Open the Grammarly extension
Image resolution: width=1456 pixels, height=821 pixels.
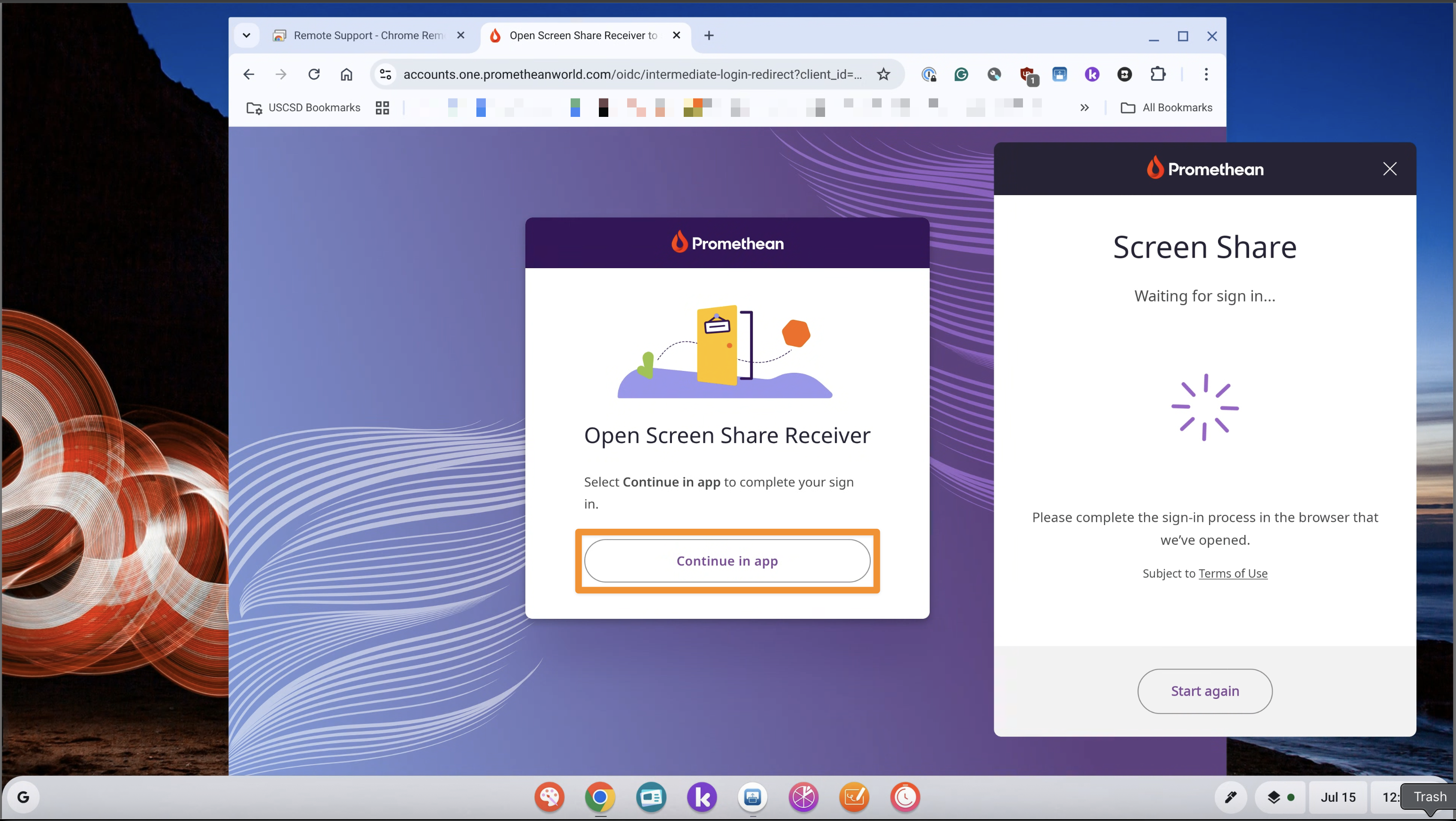point(961,74)
